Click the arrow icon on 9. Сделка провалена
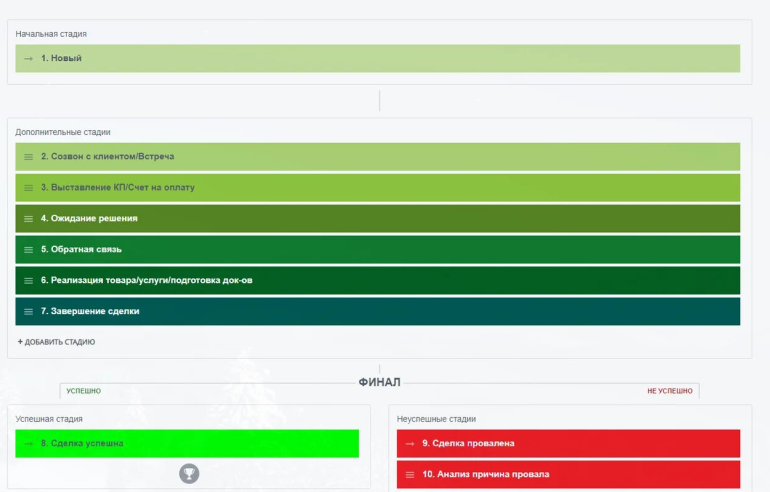Image resolution: width=770 pixels, height=492 pixels. (x=410, y=443)
